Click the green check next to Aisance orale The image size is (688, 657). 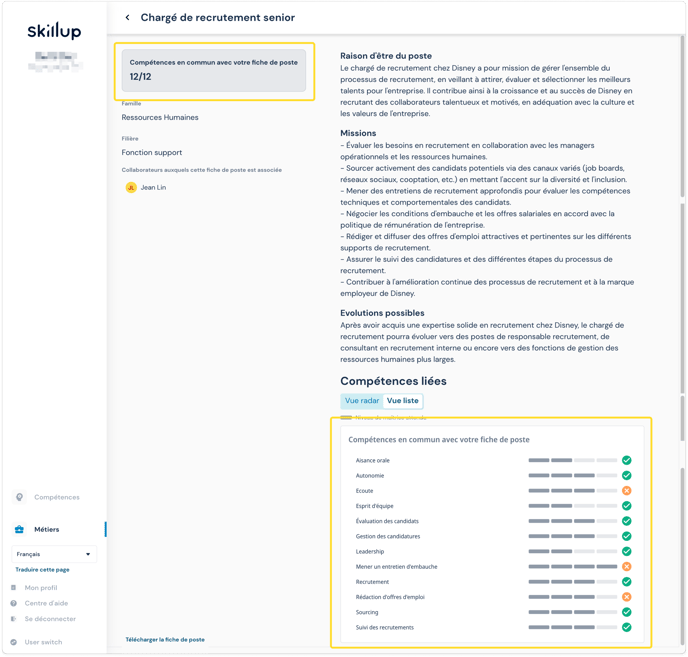(627, 461)
